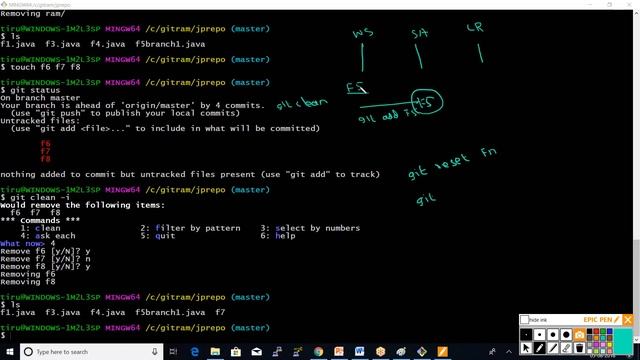The image size is (640, 360).
Task: Select the highlighter tool in Epic Pen
Action: 553,348
